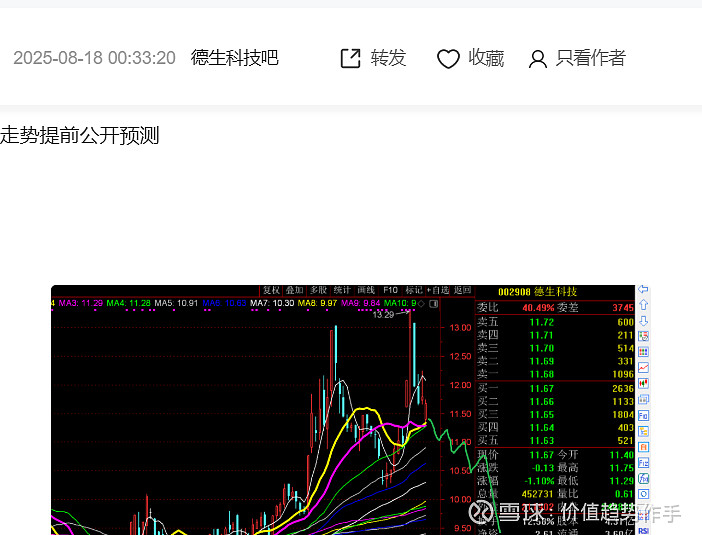Screen dimensions: 702x535
Task: Click 只看作者 to filter by author
Action: point(591,58)
